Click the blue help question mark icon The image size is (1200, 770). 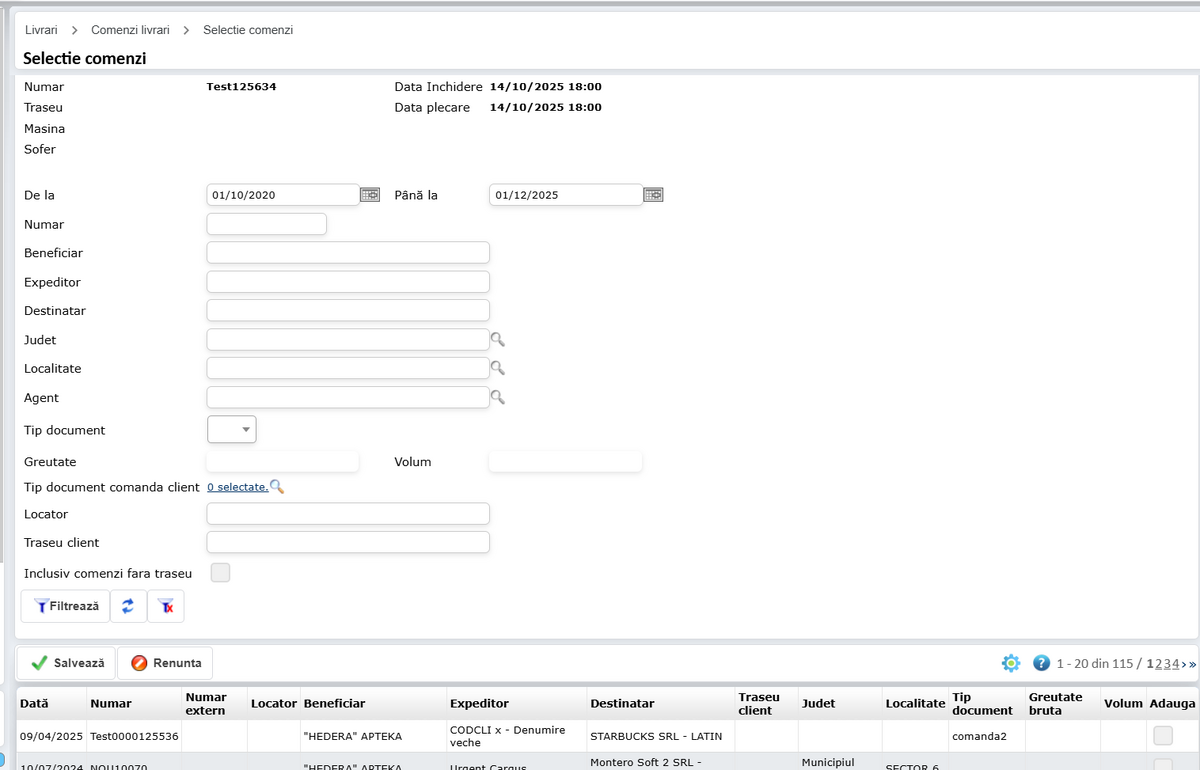[x=1041, y=663]
